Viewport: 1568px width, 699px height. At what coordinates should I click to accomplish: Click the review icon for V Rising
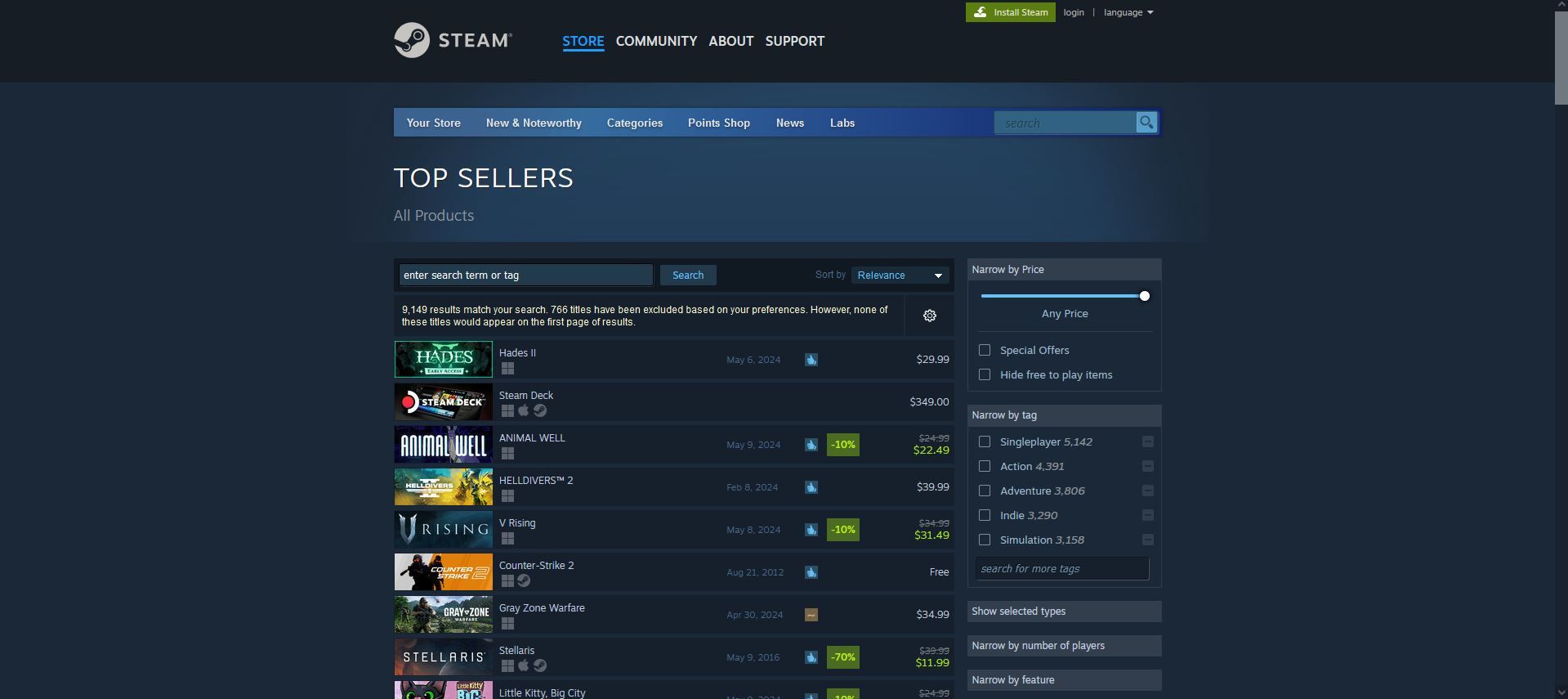(811, 530)
